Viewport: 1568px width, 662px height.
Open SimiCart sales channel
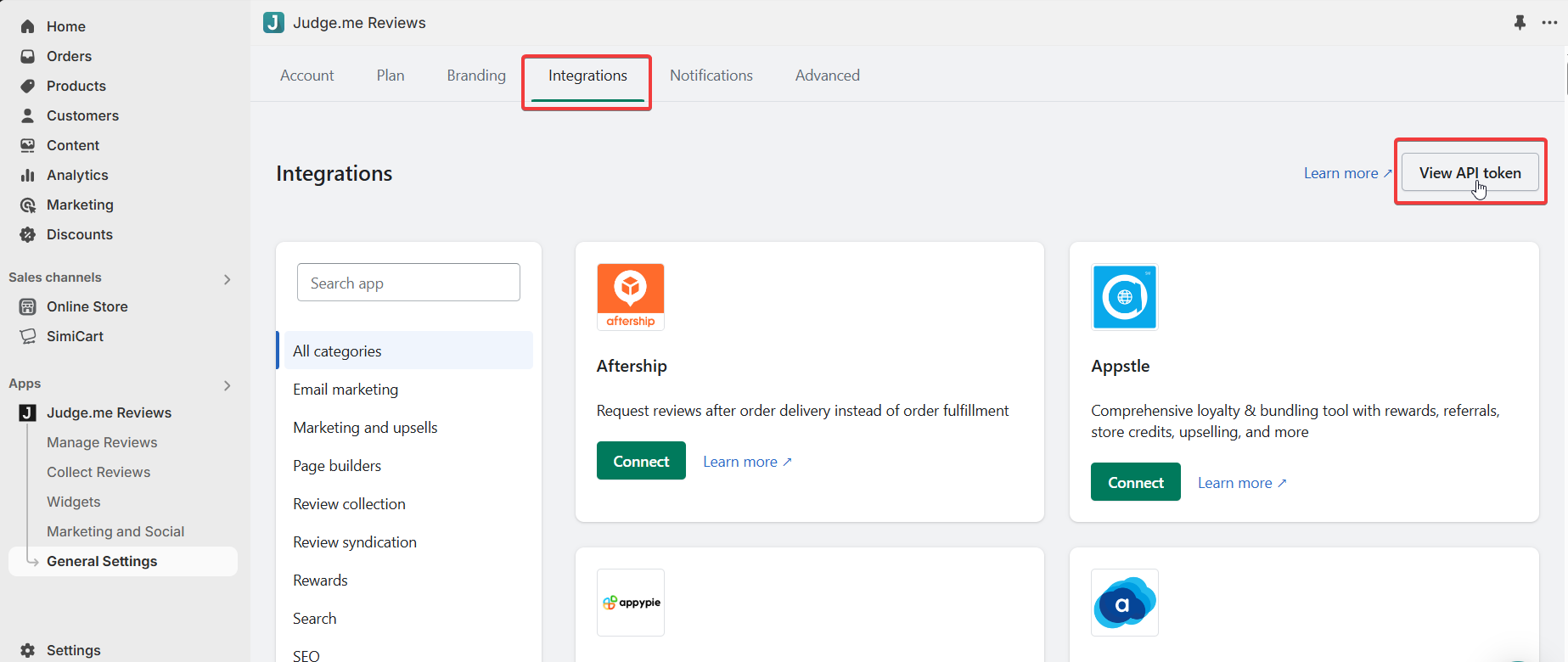click(75, 336)
